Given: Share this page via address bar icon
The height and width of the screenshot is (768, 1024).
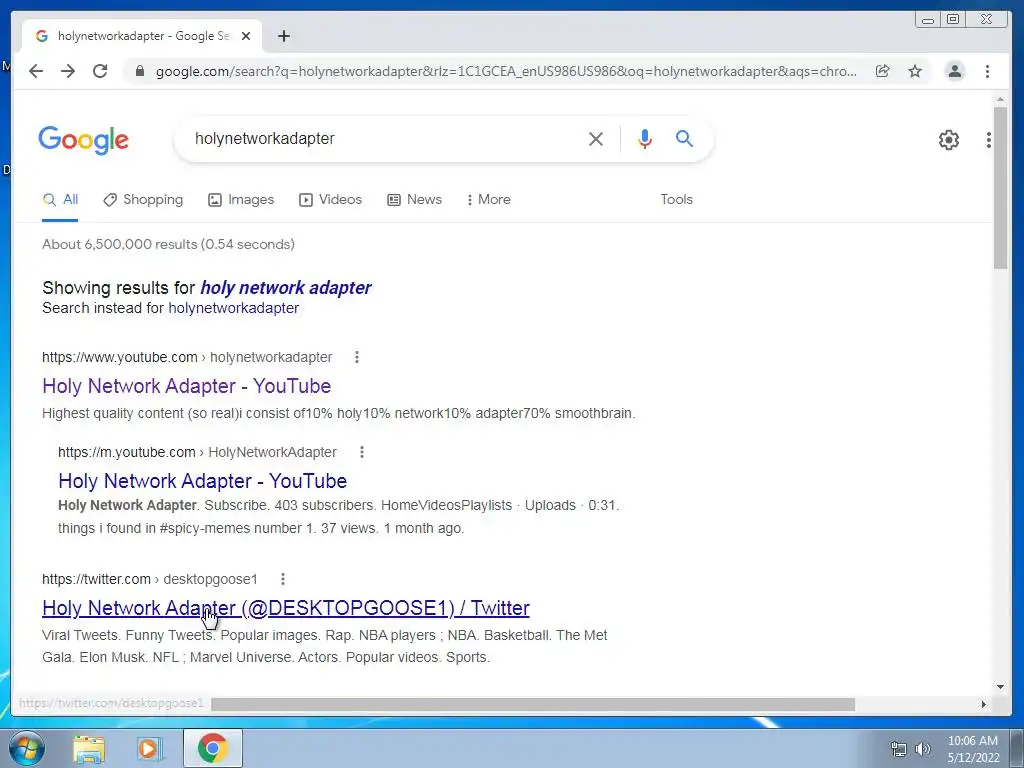Looking at the screenshot, I should pos(882,71).
